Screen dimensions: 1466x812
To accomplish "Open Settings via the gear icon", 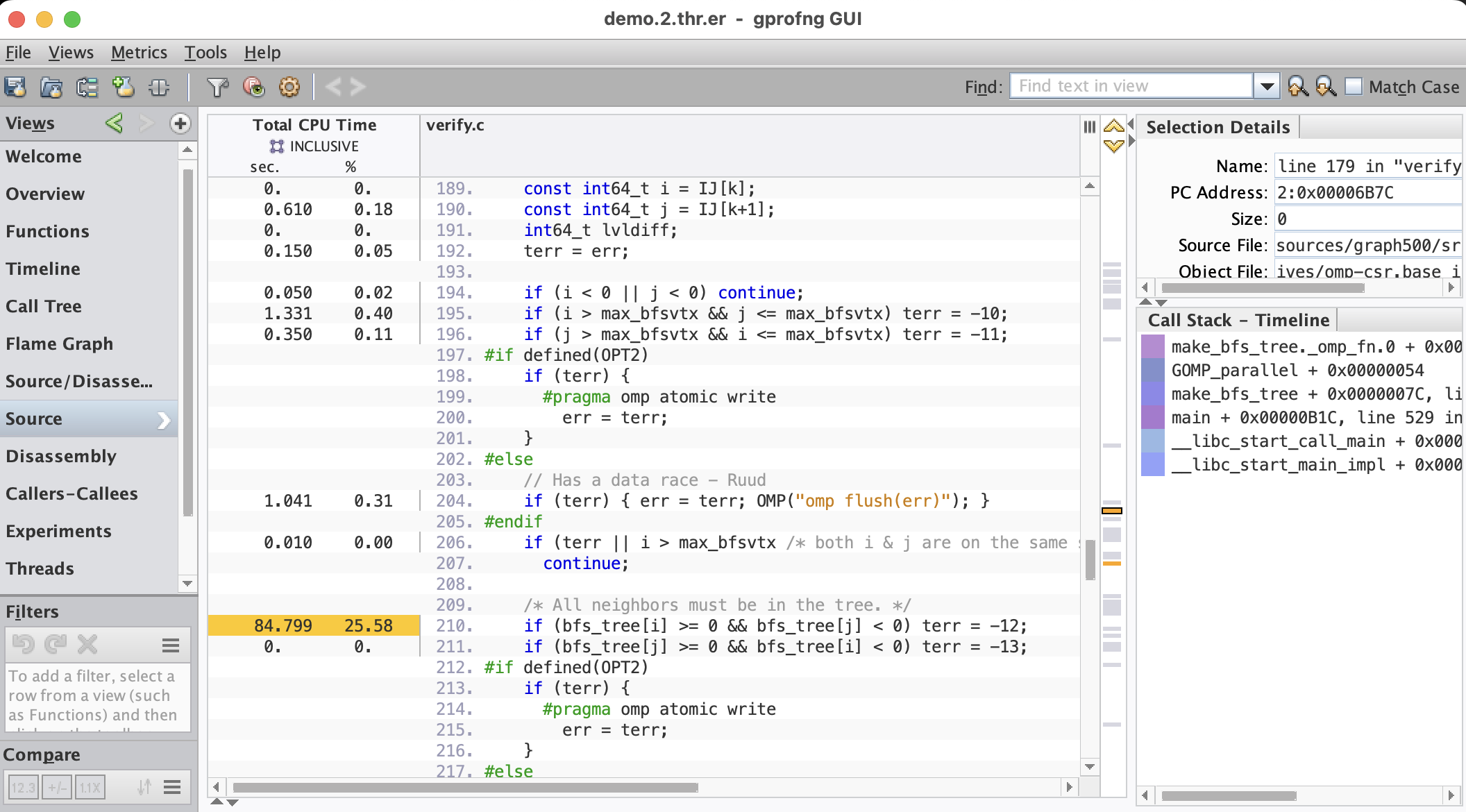I will tap(289, 87).
